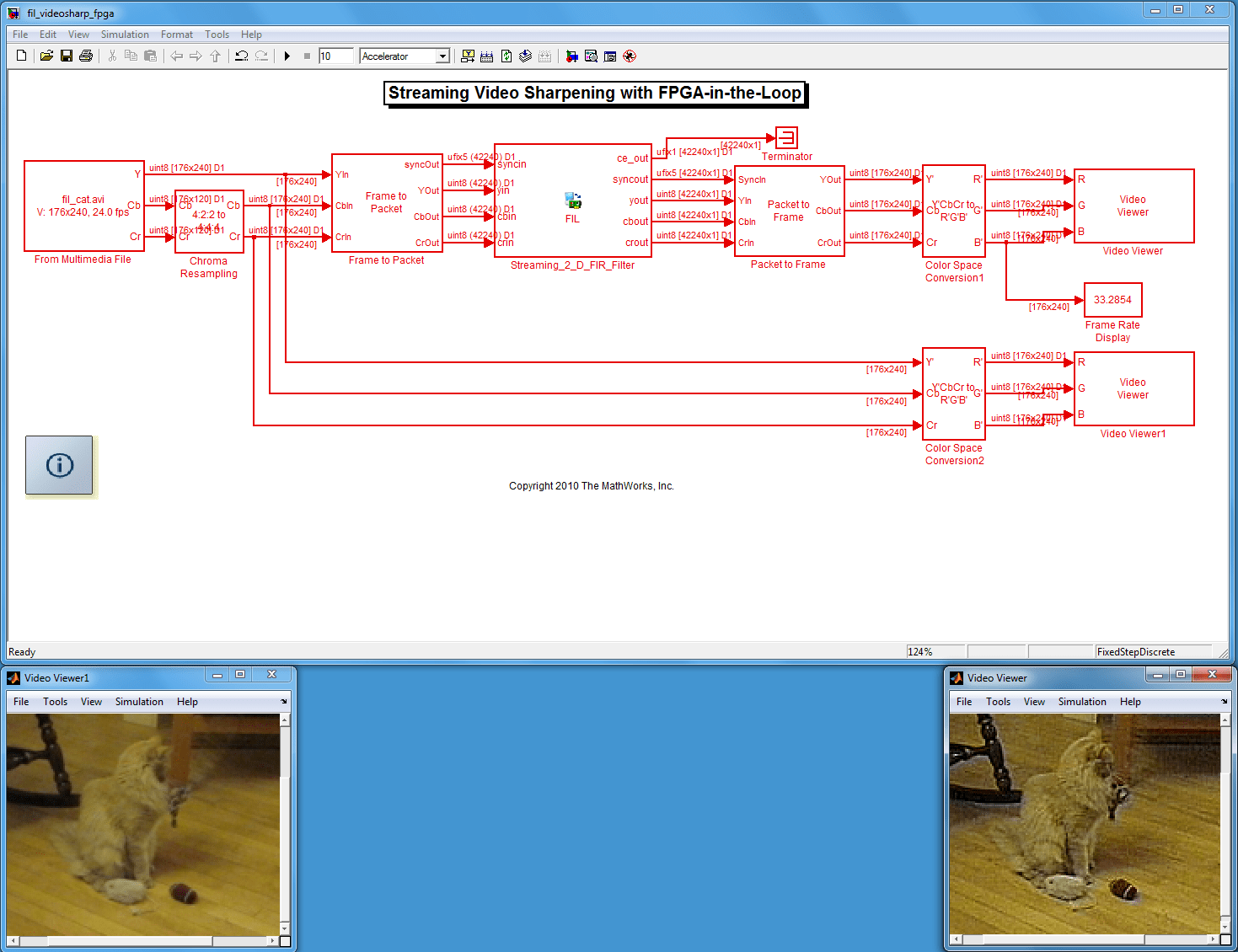The height and width of the screenshot is (952, 1238).
Task: Open a model file with the folder icon
Action: coord(46,56)
